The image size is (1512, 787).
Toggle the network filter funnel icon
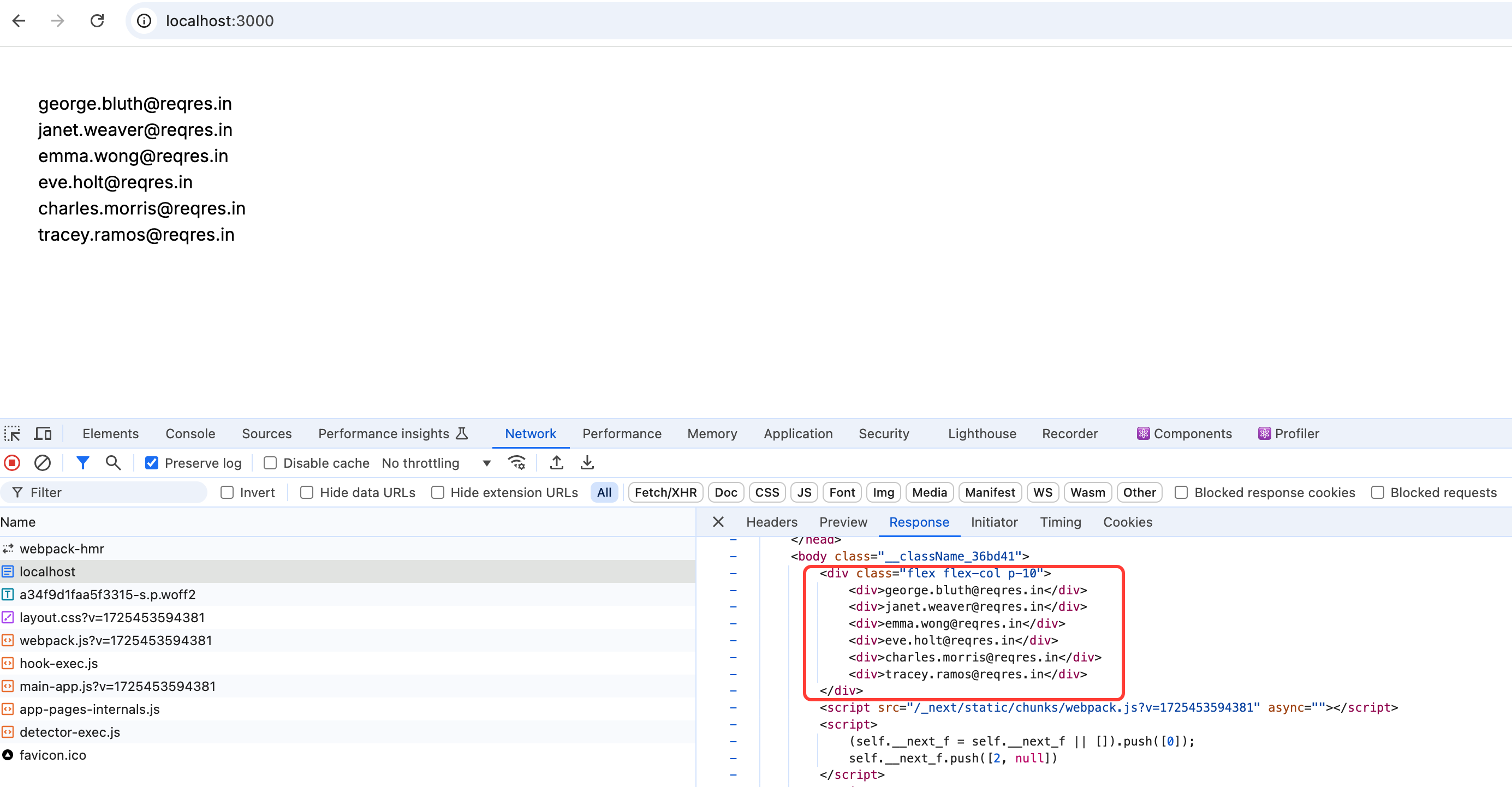click(x=83, y=463)
